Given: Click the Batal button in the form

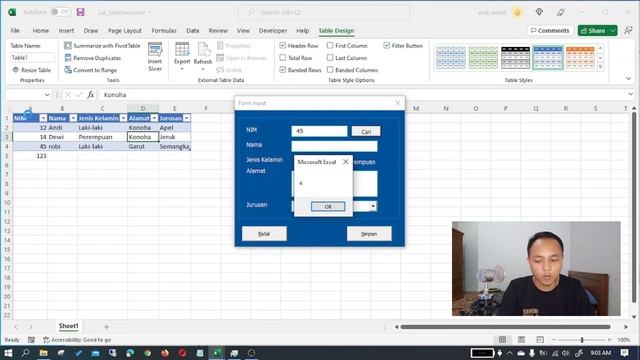Looking at the screenshot, I should [x=264, y=234].
